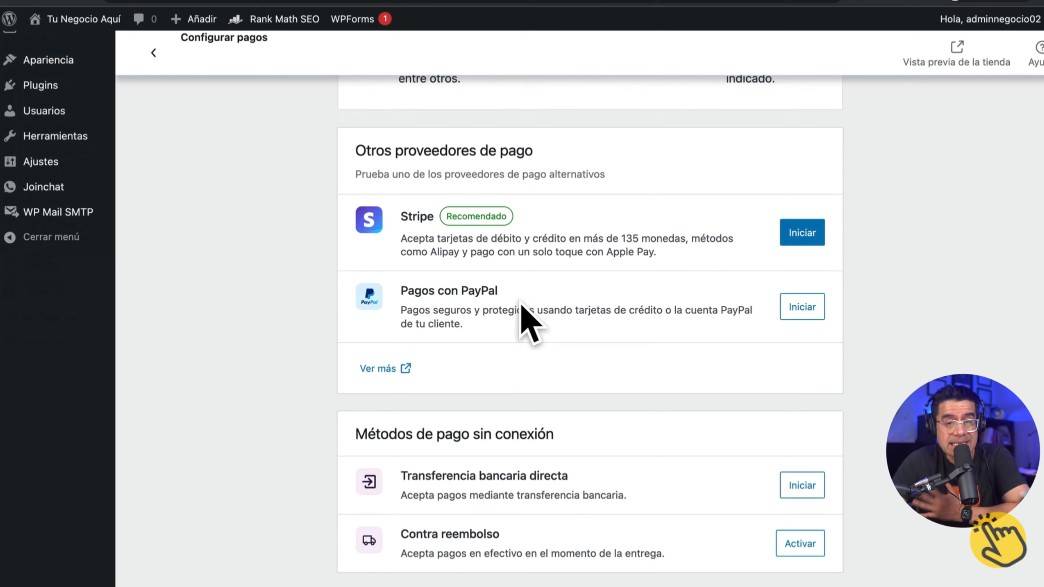Collapse sidebar with Cerrar menú
This screenshot has height=587, width=1044.
click(x=51, y=237)
